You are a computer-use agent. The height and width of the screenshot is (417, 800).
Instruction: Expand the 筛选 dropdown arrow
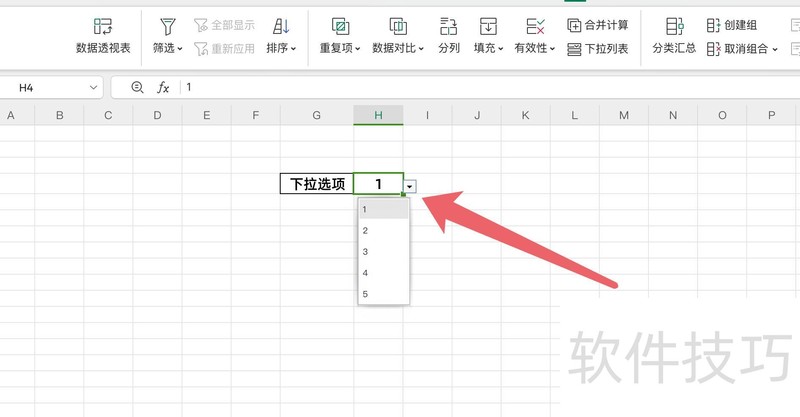pyautogui.click(x=180, y=49)
